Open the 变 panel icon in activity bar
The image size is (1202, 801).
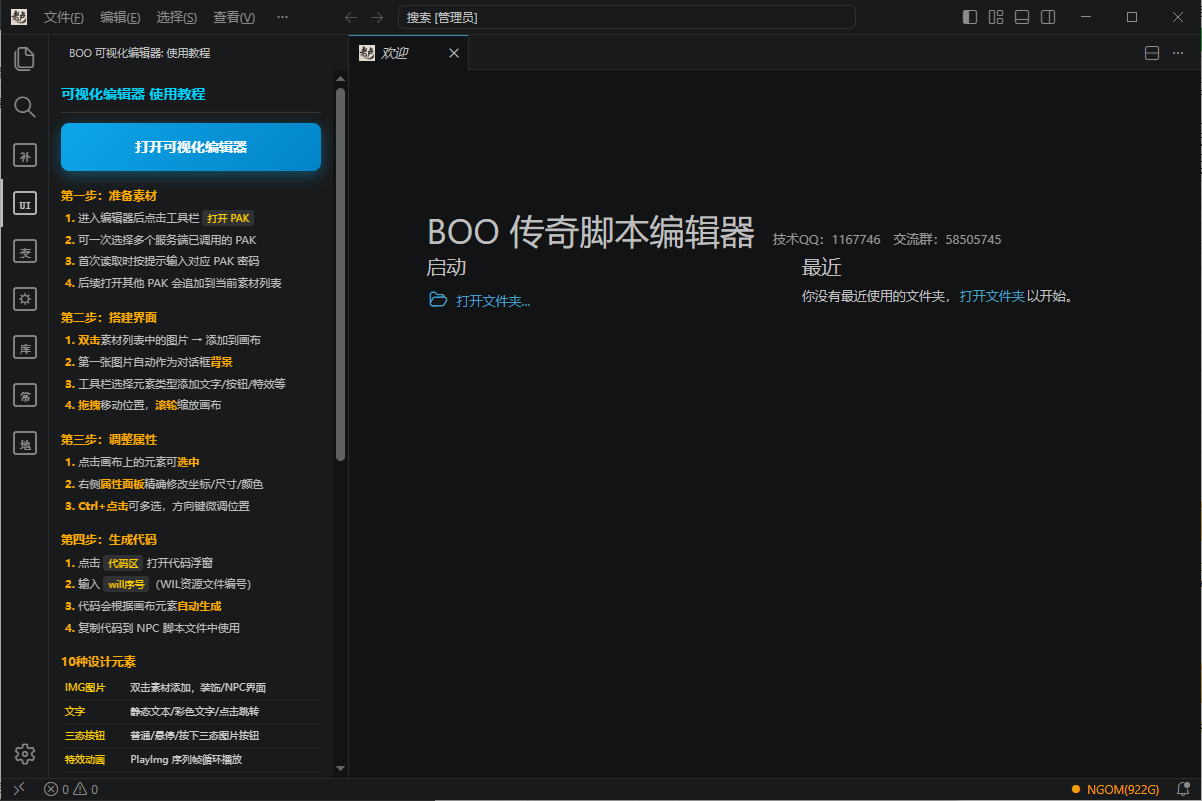(x=25, y=252)
